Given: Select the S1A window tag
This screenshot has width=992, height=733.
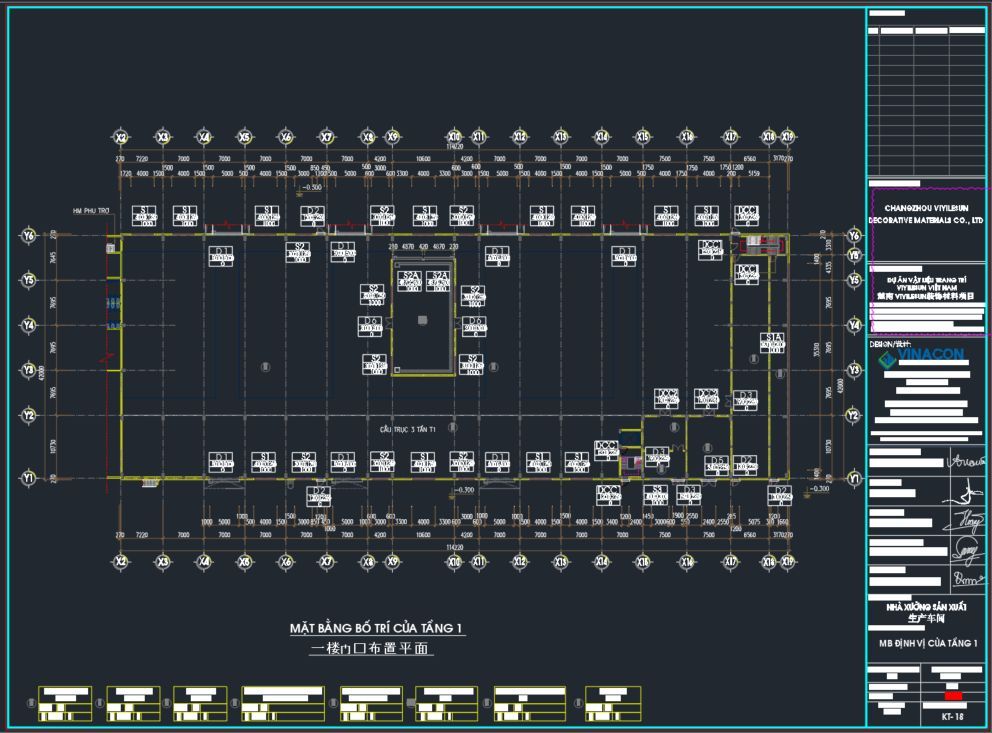Looking at the screenshot, I should pos(772,341).
